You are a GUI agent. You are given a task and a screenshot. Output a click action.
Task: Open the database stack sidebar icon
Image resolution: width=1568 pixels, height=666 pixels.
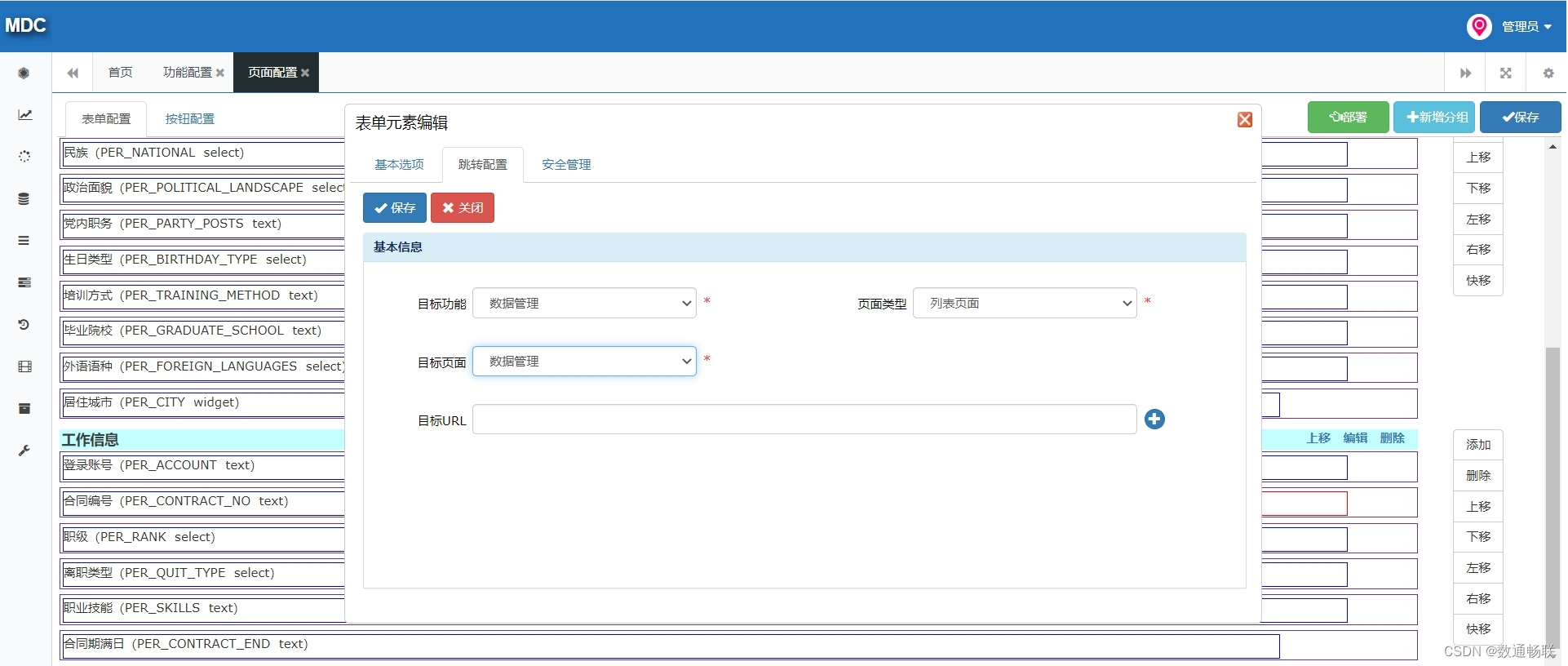pos(24,199)
